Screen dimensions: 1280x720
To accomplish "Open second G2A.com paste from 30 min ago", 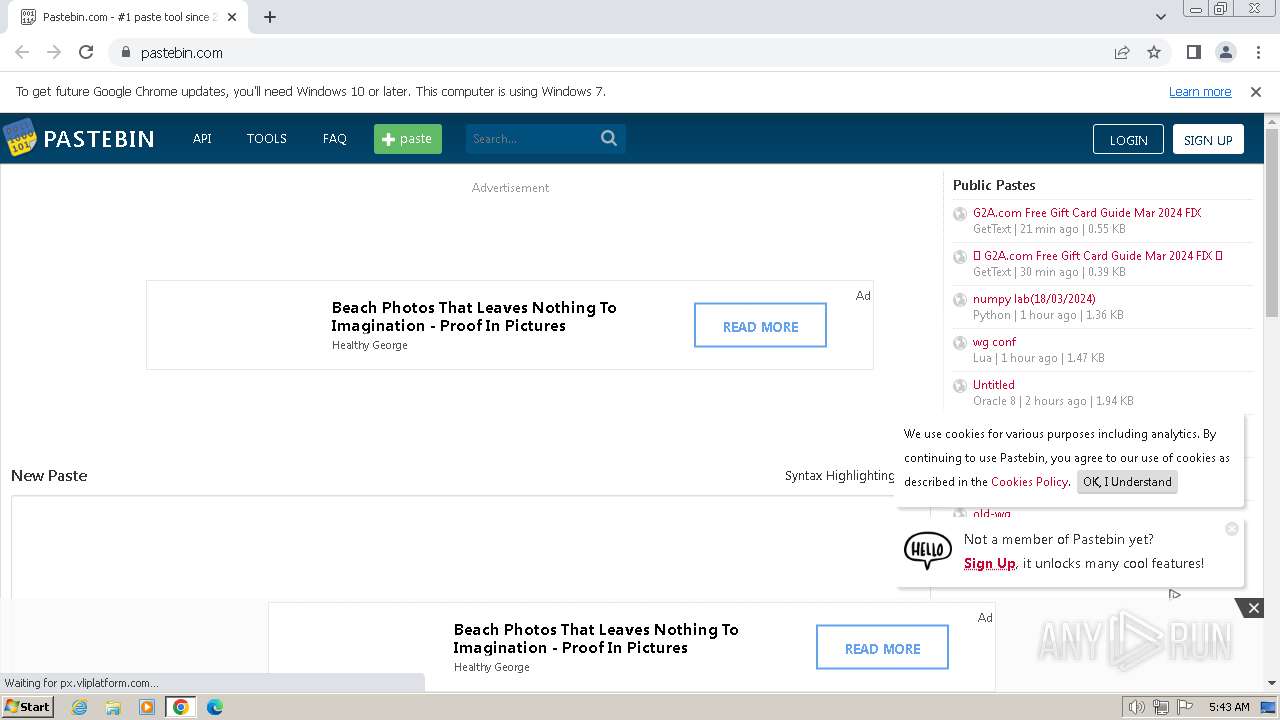I will [x=1098, y=256].
